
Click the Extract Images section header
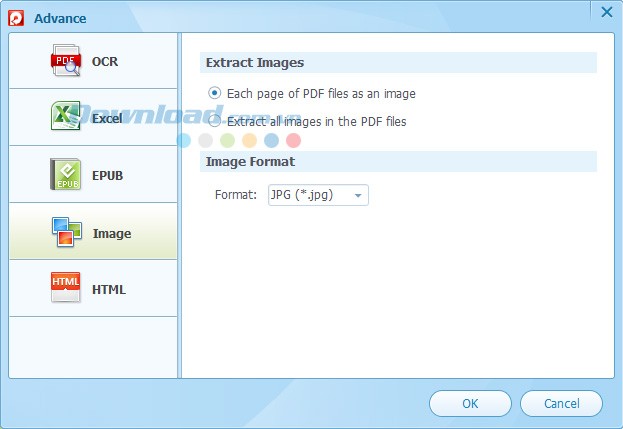398,62
